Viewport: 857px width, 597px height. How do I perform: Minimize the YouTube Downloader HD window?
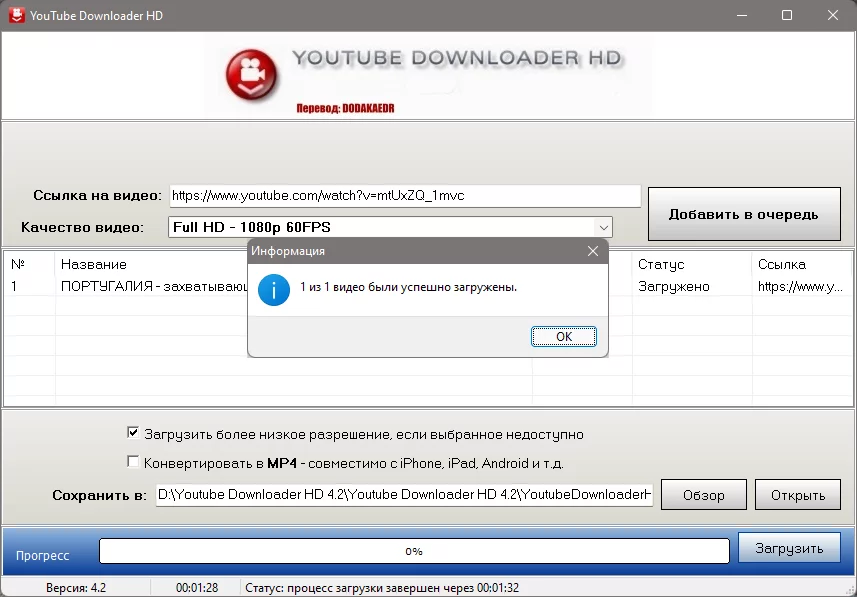tap(741, 15)
